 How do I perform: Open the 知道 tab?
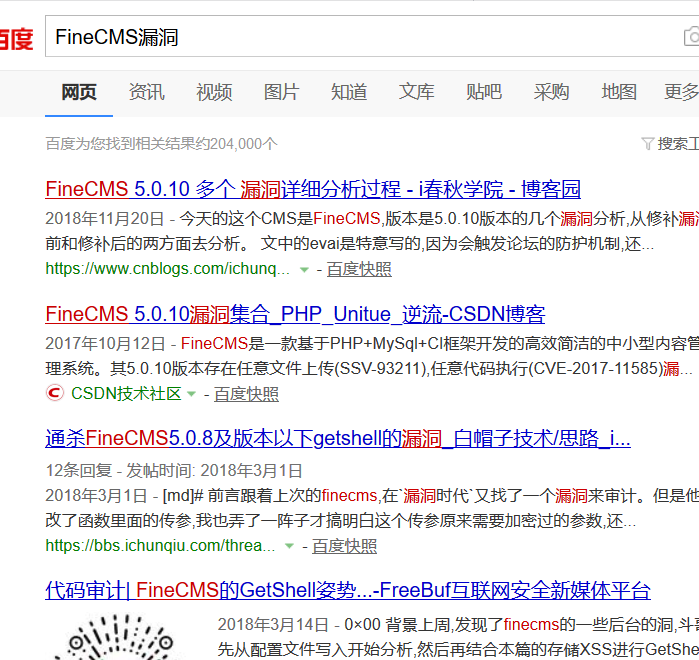349,92
